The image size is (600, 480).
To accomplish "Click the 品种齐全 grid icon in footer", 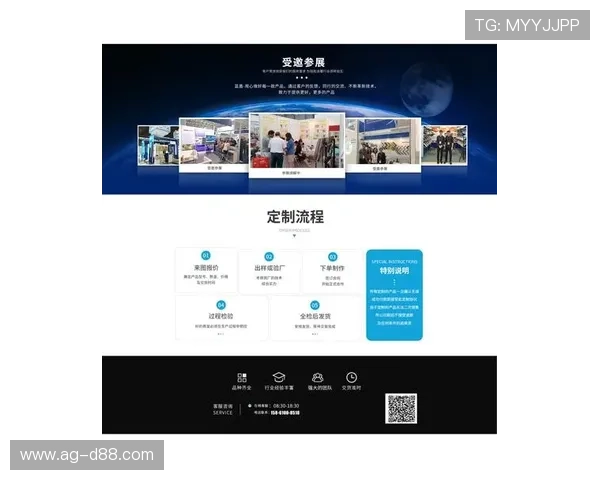I will tap(241, 377).
